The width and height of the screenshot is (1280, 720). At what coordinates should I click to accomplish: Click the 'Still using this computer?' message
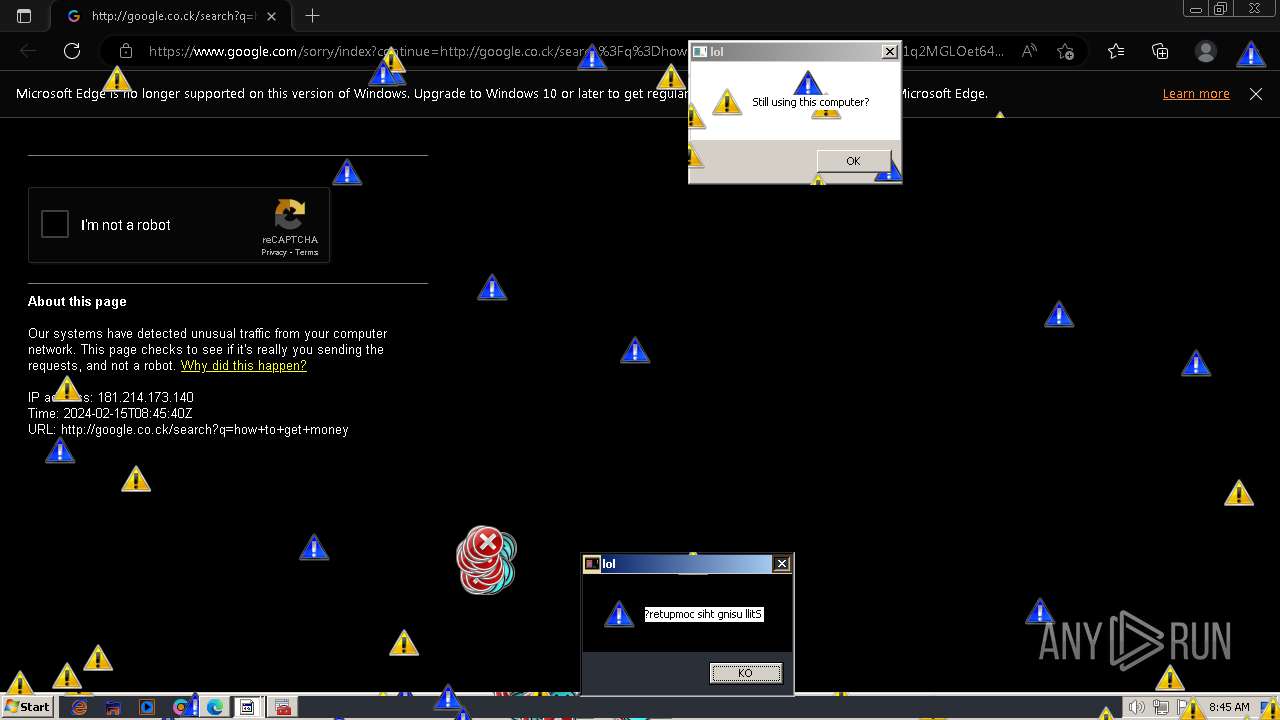coord(810,102)
